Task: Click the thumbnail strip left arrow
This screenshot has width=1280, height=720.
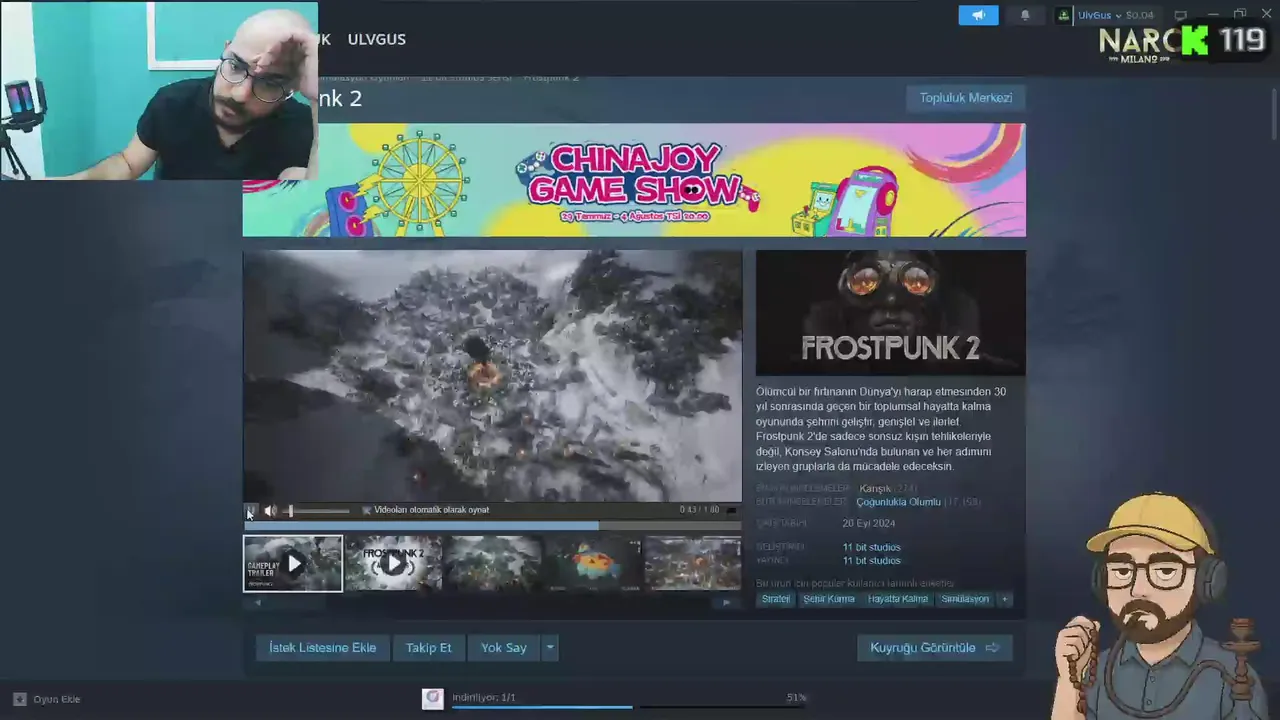Action: (x=258, y=602)
